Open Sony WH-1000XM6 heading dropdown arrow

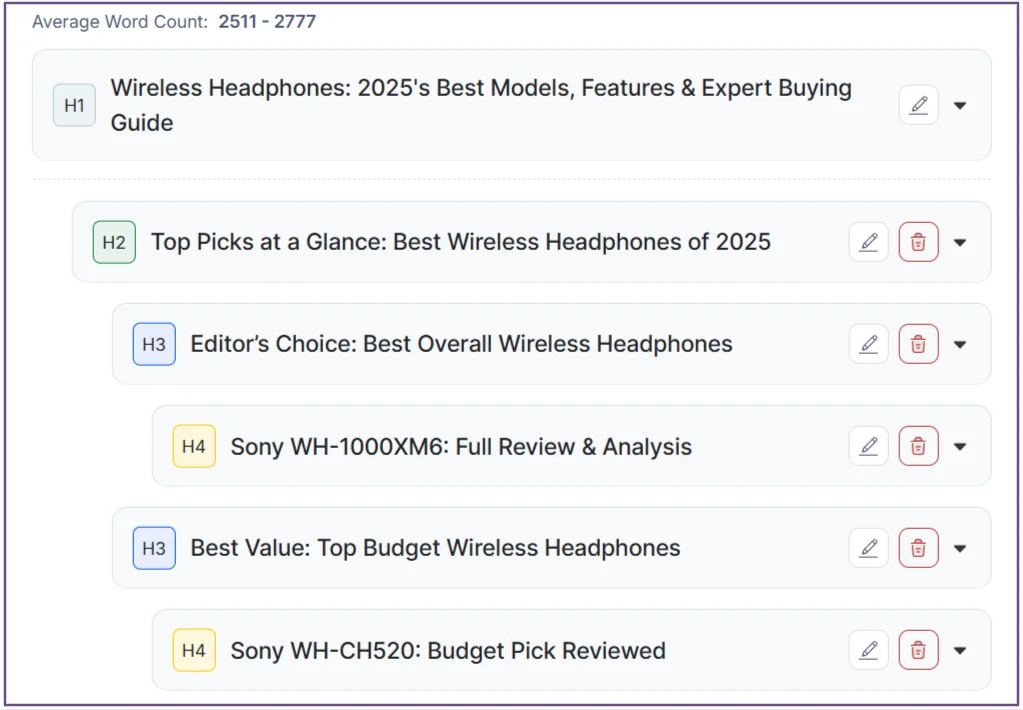coord(960,447)
